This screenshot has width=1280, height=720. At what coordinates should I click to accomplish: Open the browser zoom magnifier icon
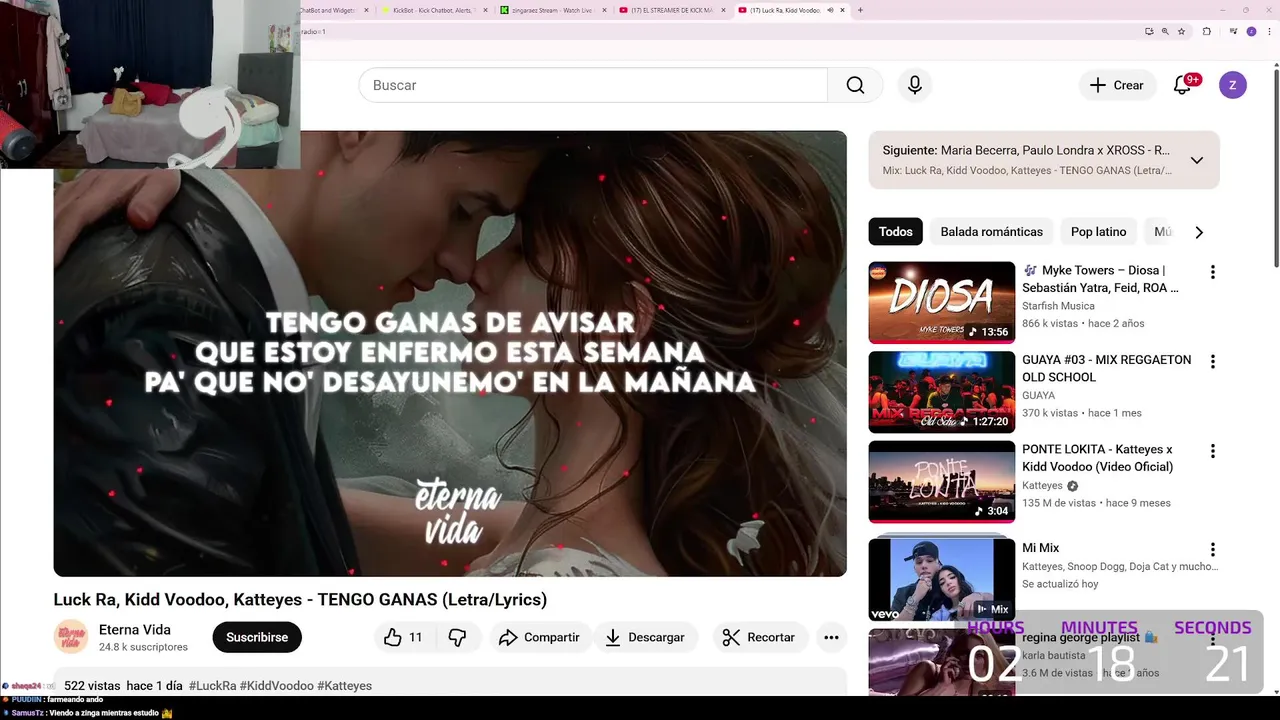[1165, 31]
